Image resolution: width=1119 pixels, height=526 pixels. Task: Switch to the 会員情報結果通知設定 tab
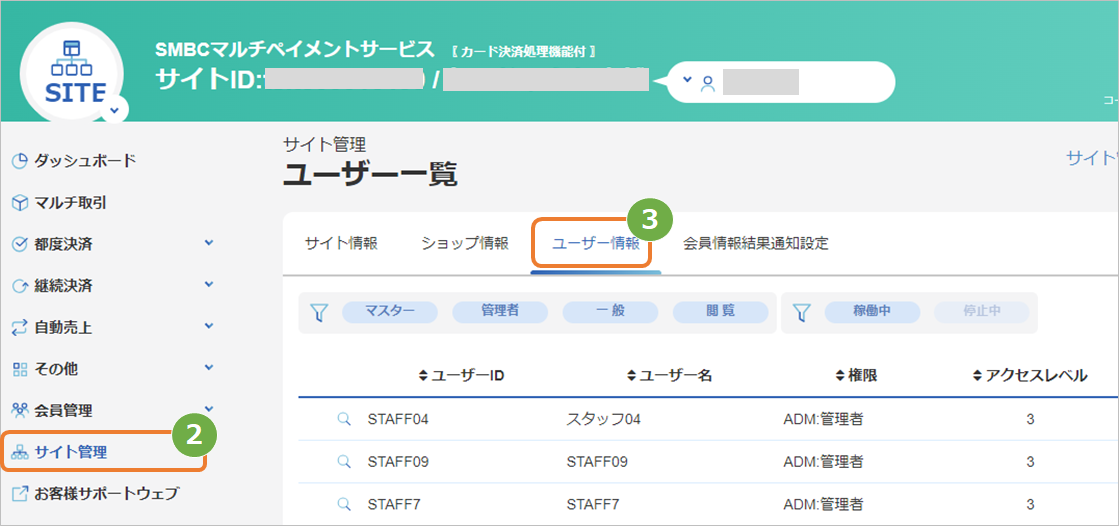[756, 243]
